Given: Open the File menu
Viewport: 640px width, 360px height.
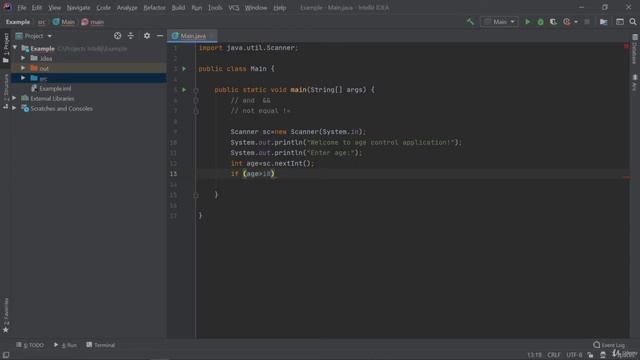Looking at the screenshot, I should 22,8.
